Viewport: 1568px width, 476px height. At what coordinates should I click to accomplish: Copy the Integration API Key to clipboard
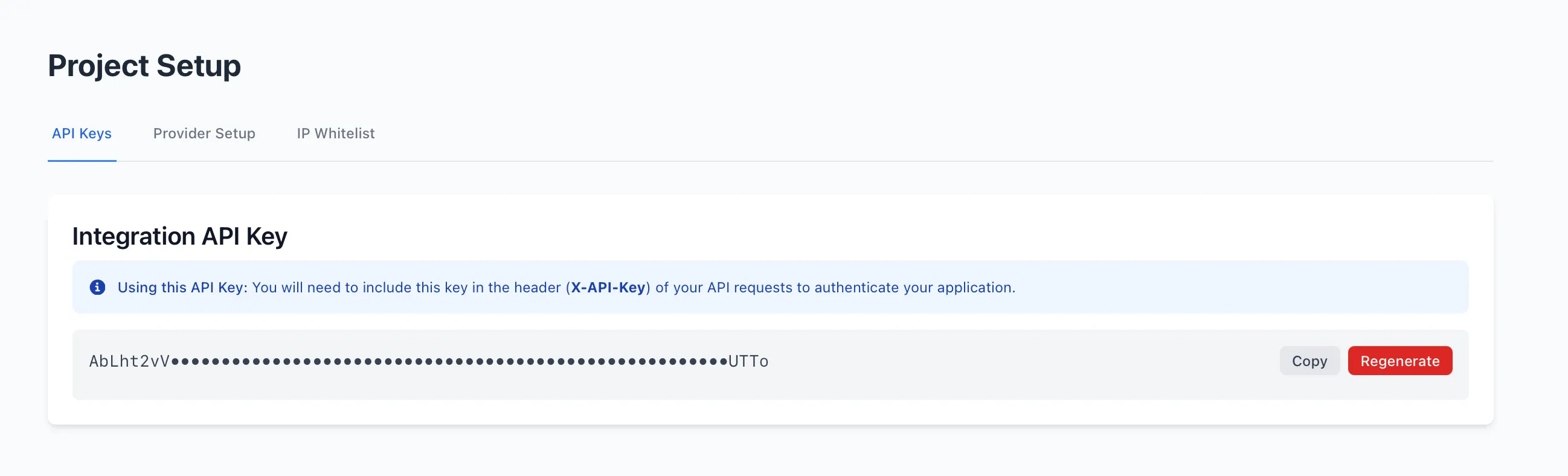click(1309, 361)
